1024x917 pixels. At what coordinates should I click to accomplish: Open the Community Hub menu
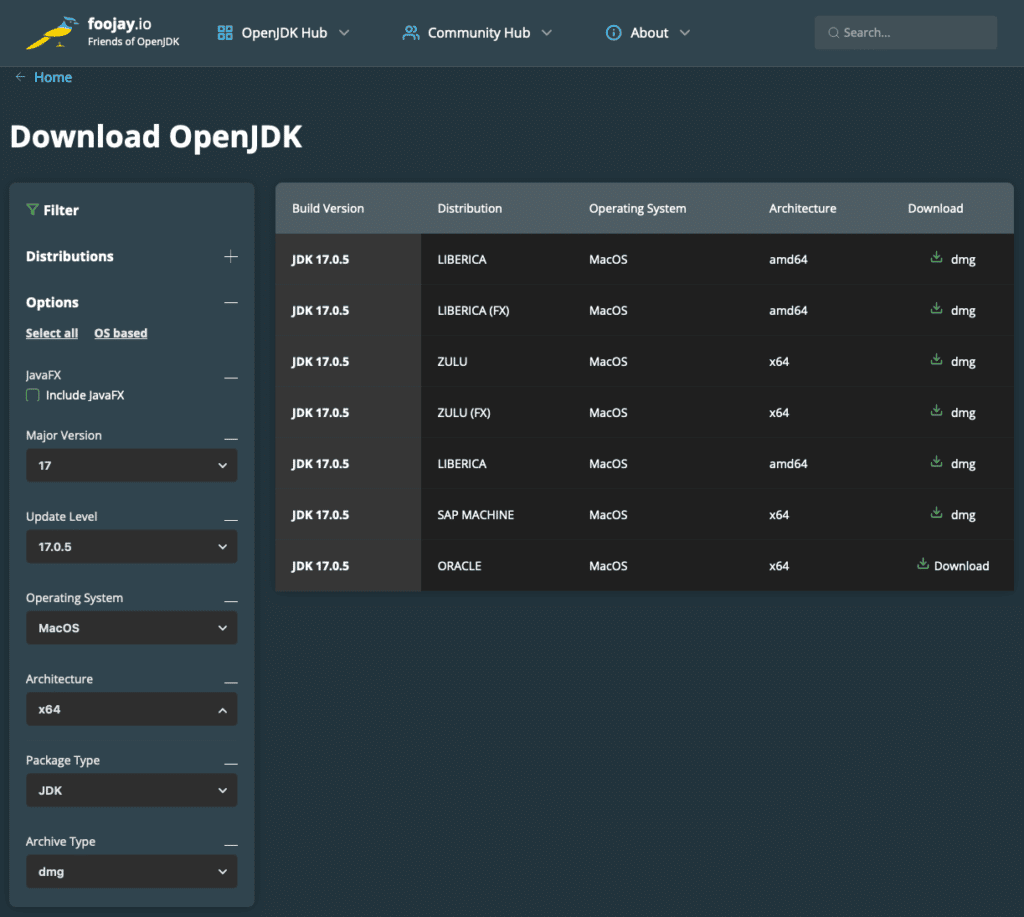coord(477,33)
